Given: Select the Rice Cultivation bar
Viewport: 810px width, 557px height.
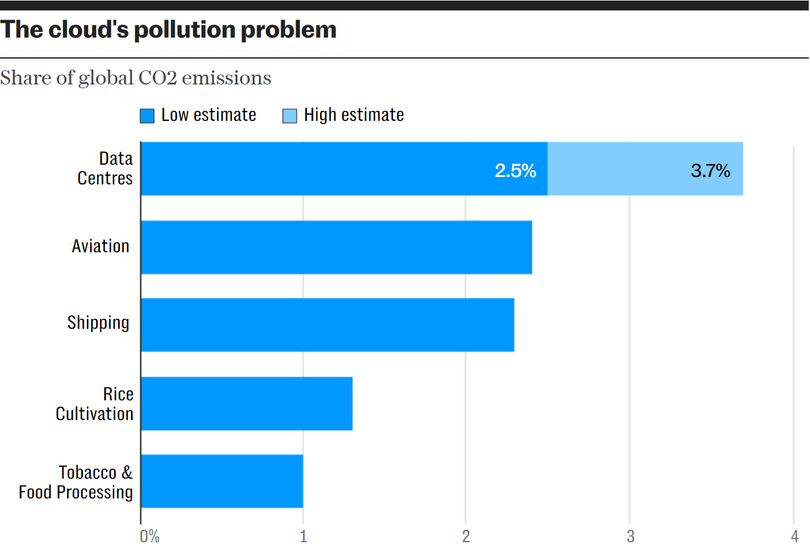Looking at the screenshot, I should [x=246, y=403].
